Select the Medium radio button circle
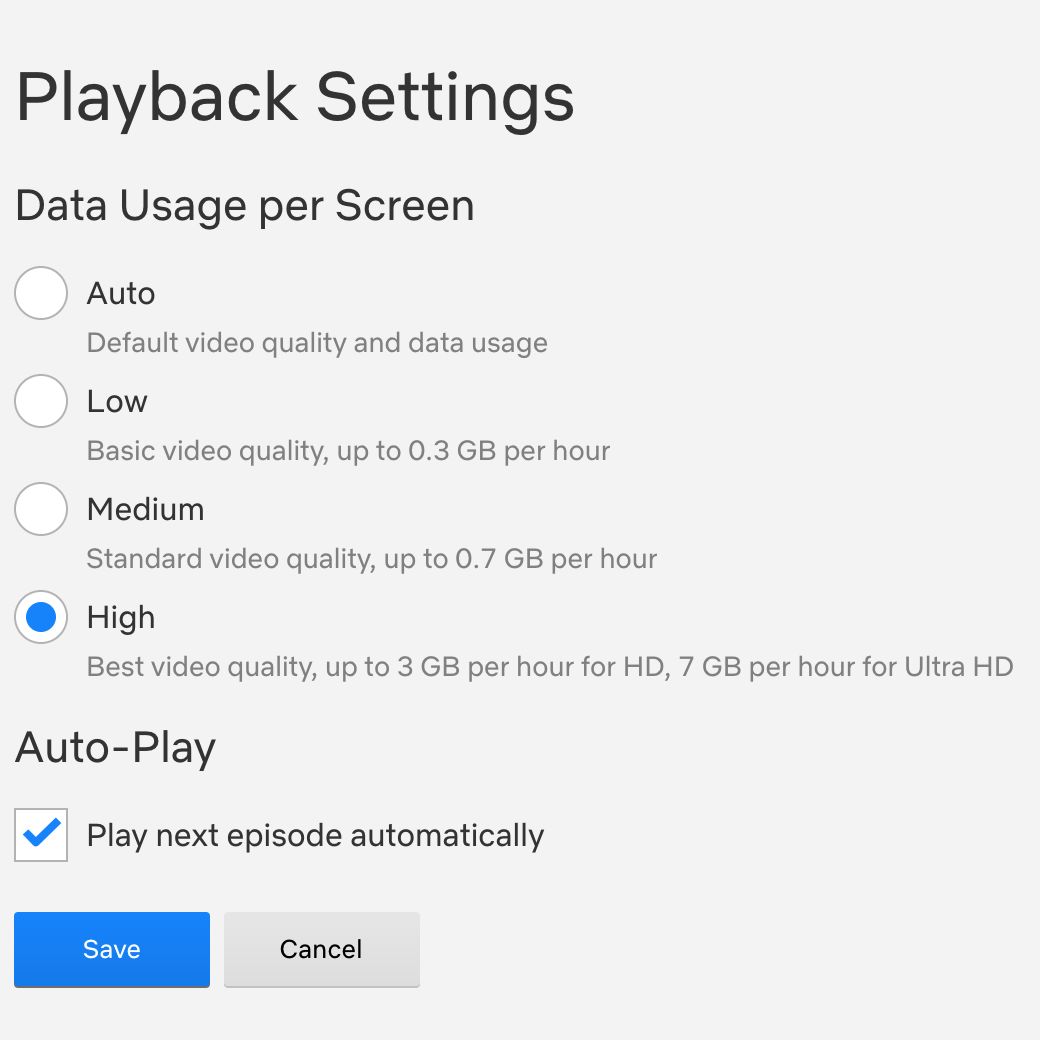Screen dimensions: 1040x1040 click(x=41, y=509)
